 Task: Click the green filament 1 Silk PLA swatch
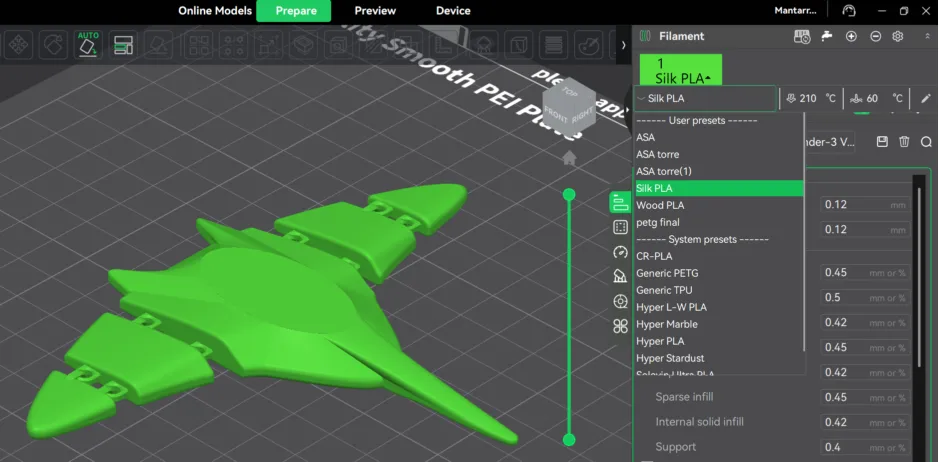[x=681, y=70]
